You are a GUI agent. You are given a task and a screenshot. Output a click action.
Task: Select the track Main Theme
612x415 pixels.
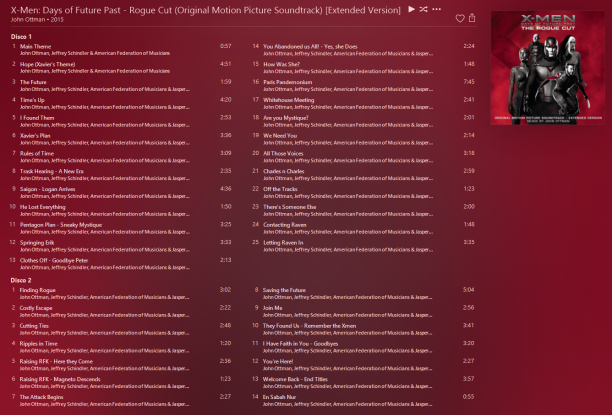point(36,46)
